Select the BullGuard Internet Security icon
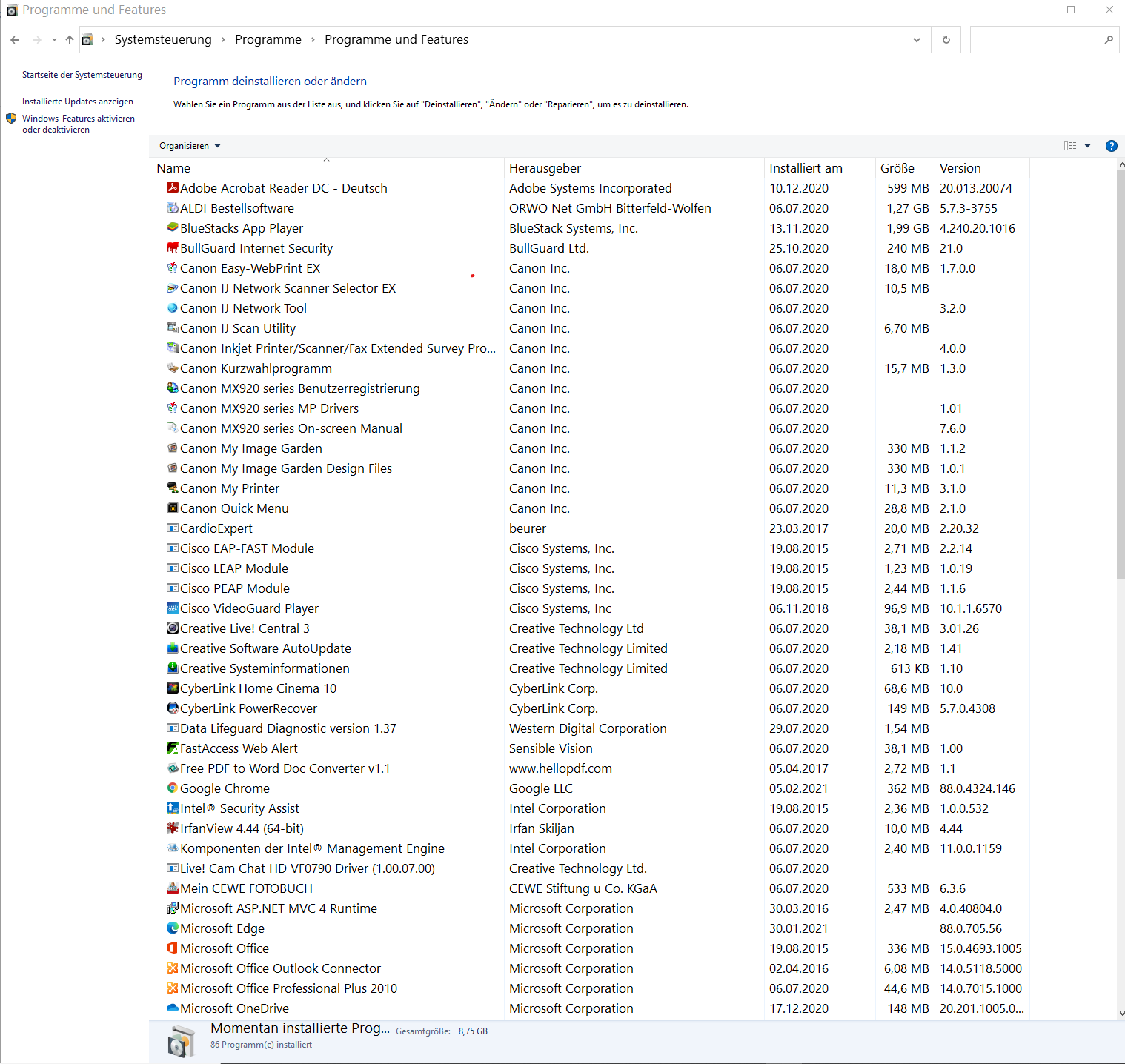The image size is (1125, 1064). click(x=173, y=247)
